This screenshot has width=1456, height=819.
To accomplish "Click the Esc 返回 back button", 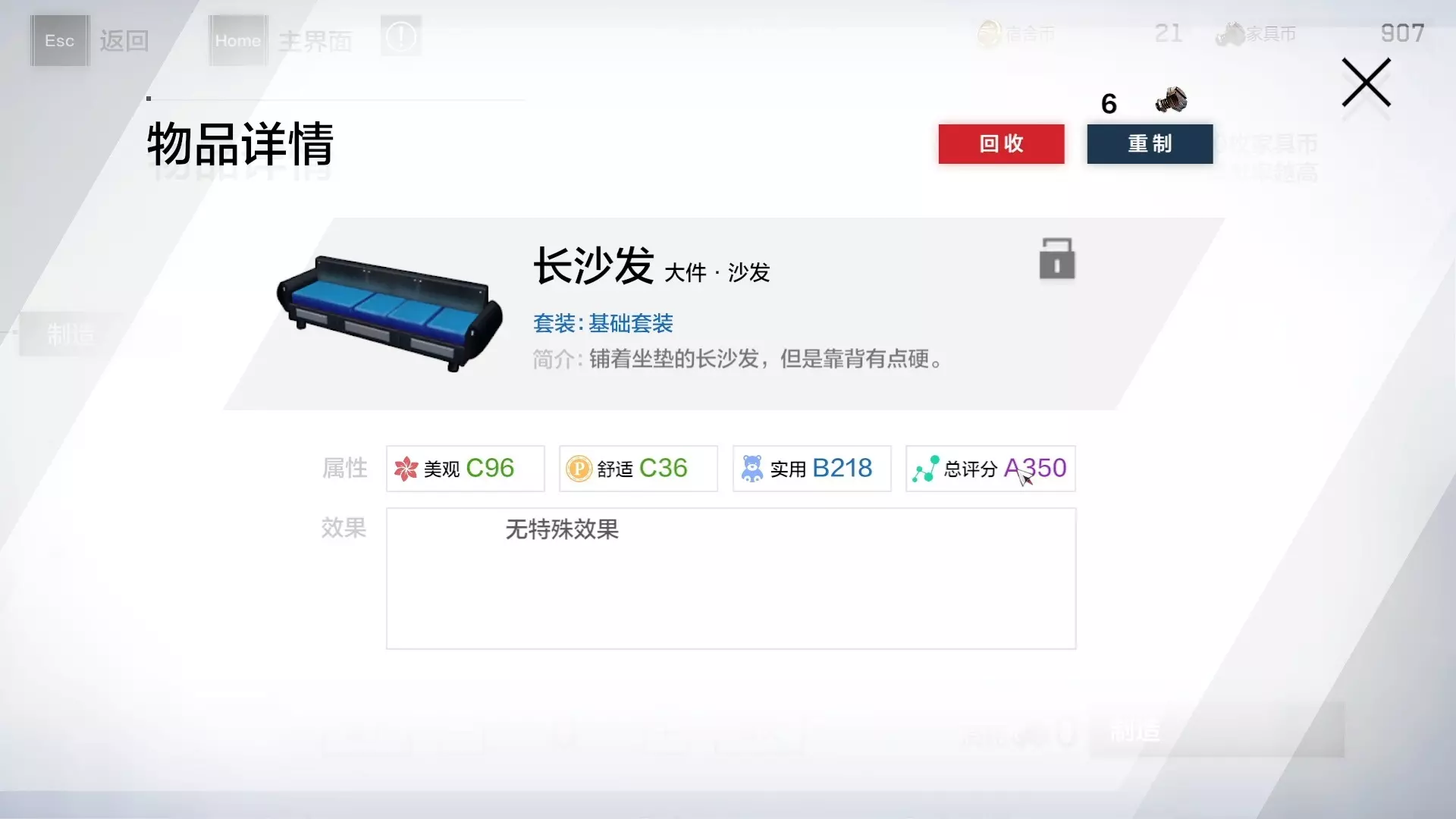I will (91, 41).
